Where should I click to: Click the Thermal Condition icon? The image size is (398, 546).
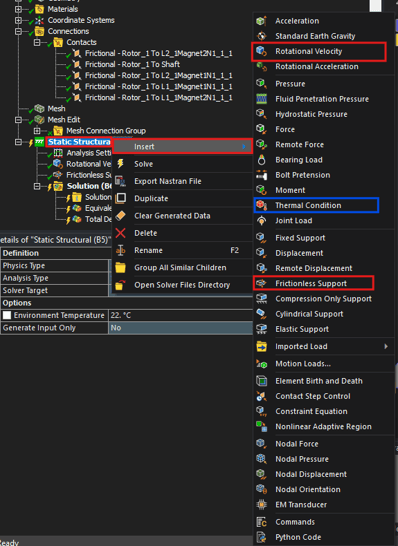point(261,205)
